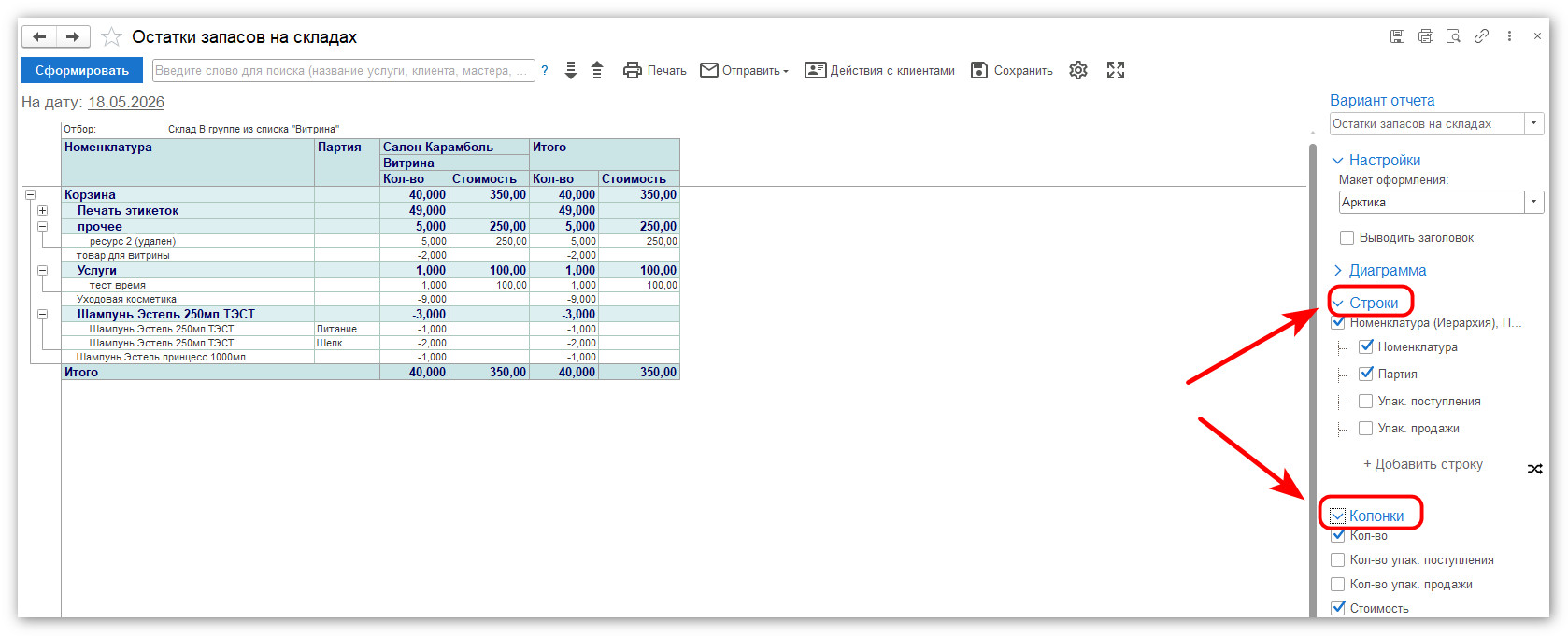The height and width of the screenshot is (636, 1568).
Task: Select the Партия column header
Action: click(x=348, y=163)
